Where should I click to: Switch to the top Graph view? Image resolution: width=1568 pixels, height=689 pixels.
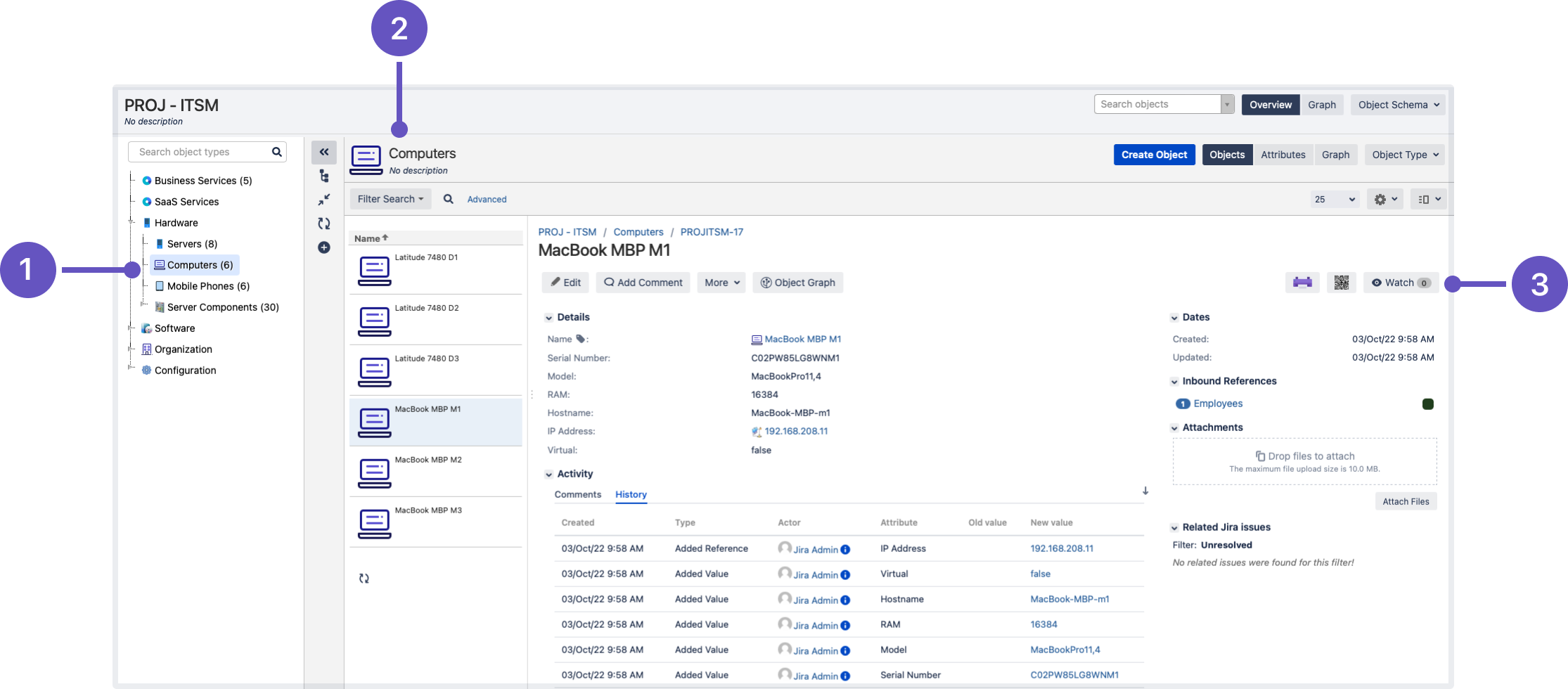point(1322,105)
